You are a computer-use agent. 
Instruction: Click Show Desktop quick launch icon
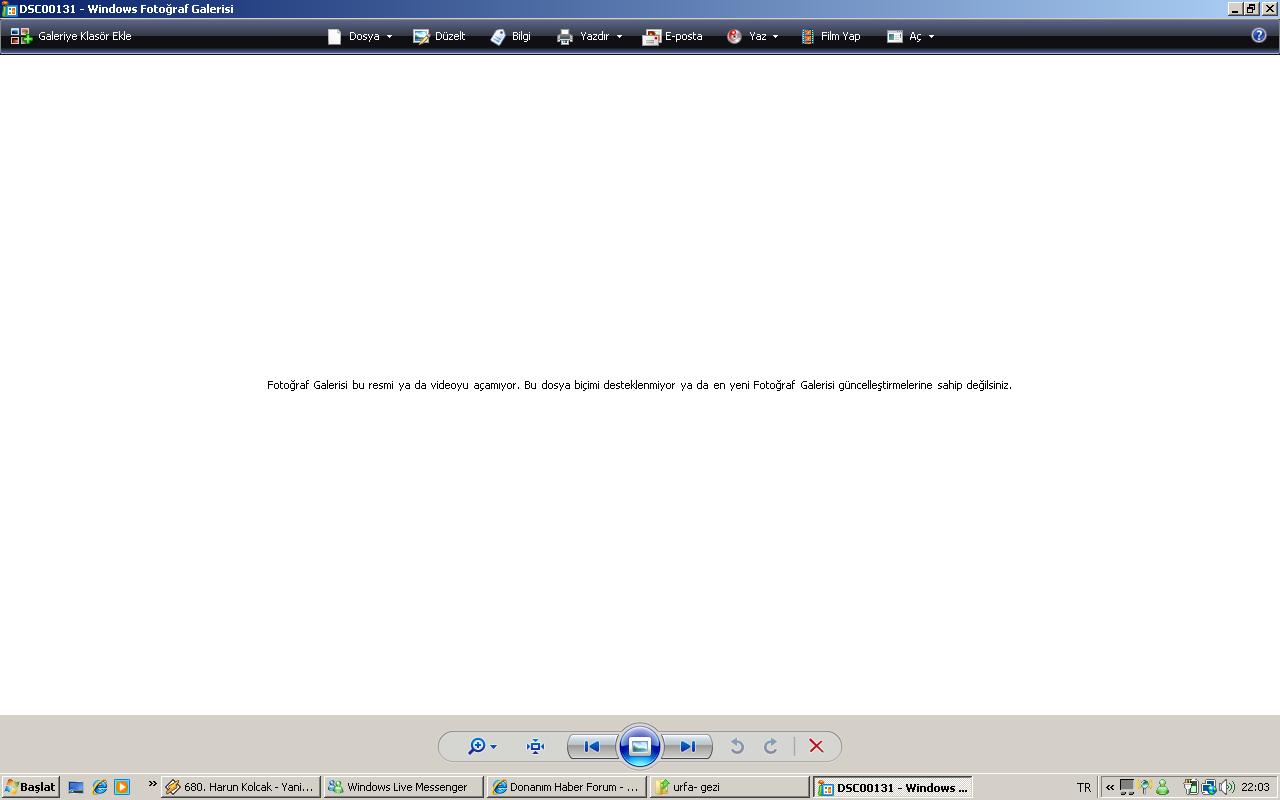coord(75,787)
